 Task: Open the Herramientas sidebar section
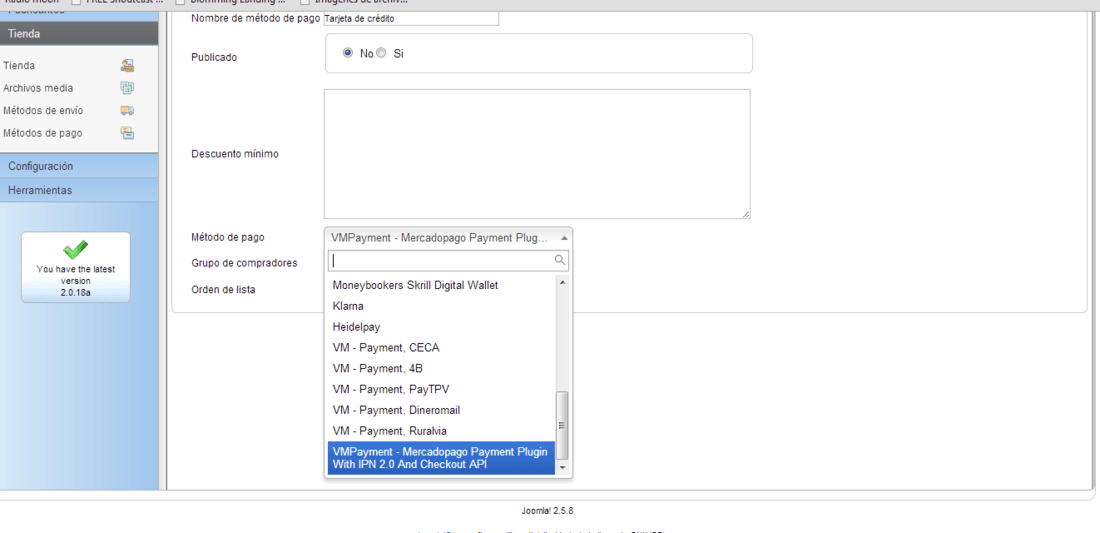(79, 190)
